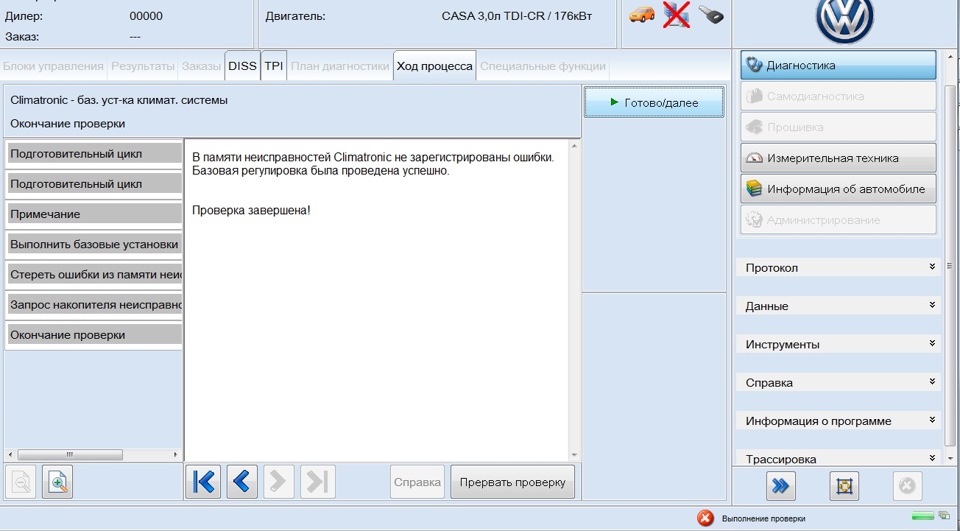This screenshot has height=531, width=960.
Task: Click the fullscreen frame icon button
Action: click(x=844, y=486)
